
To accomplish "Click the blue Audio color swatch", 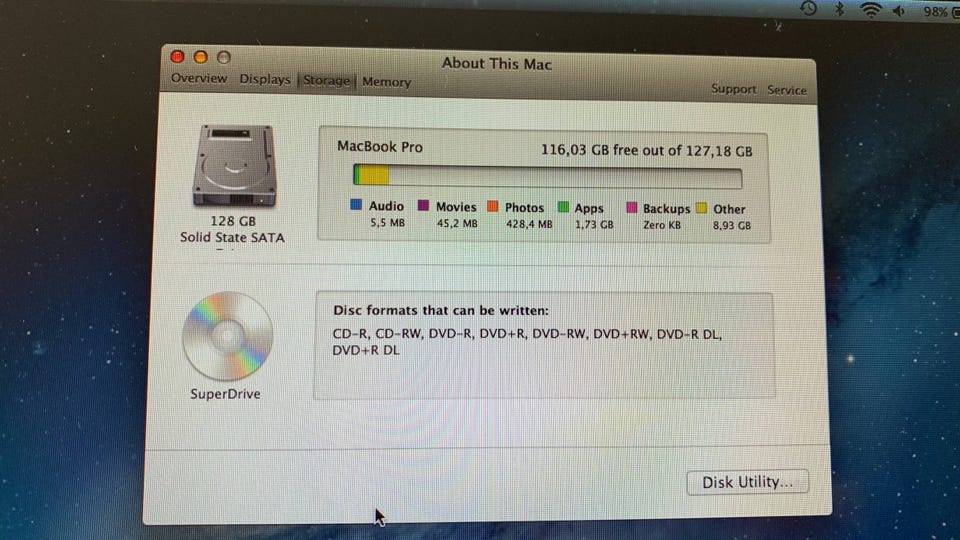I will (x=356, y=204).
